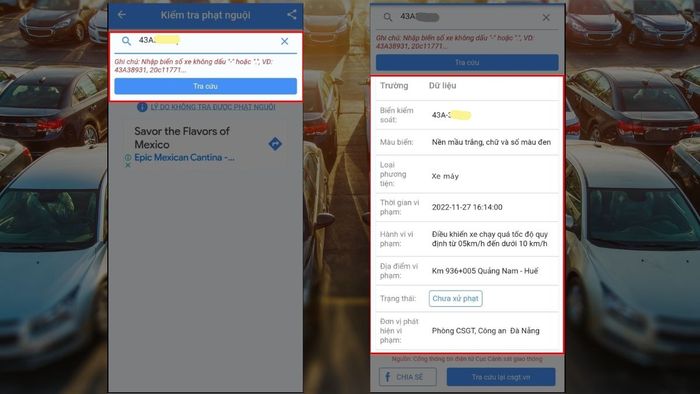Click the 'Biển kiểm soát:' field label

coord(397,115)
